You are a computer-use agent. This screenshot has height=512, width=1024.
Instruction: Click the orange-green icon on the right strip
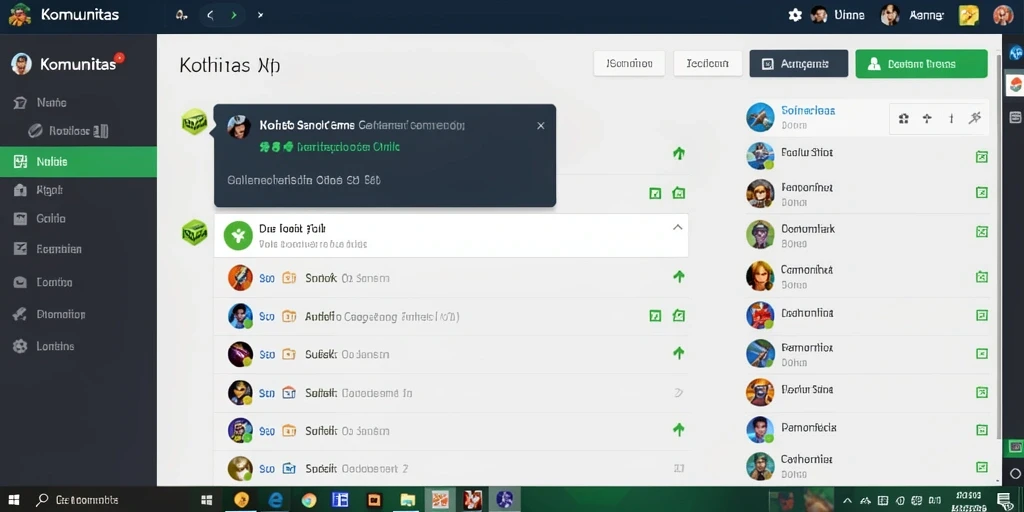(1016, 85)
